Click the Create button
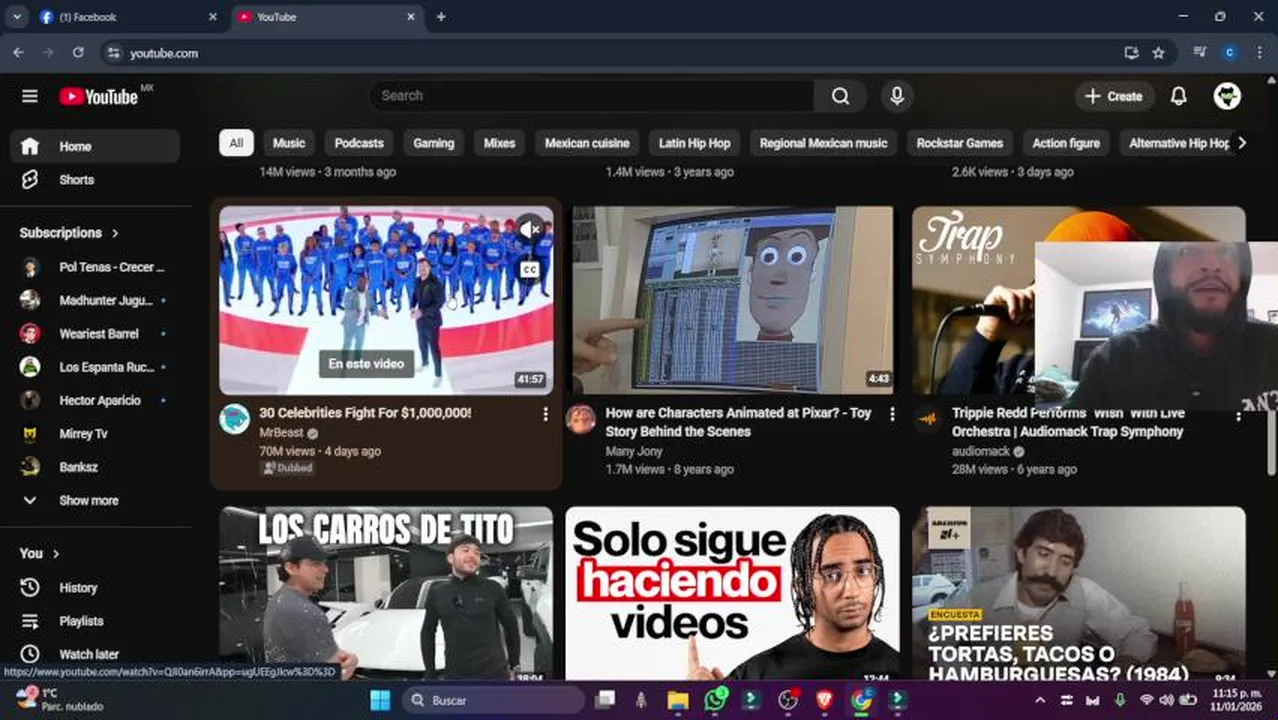The image size is (1278, 720). point(1114,96)
